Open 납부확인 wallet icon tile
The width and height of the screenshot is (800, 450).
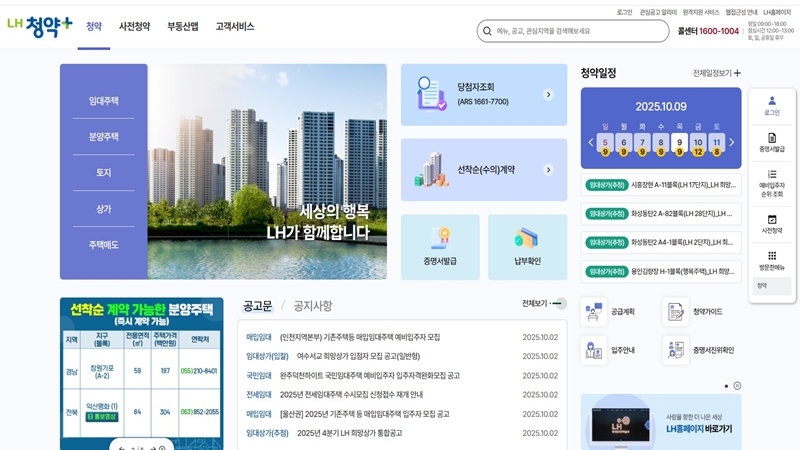[x=527, y=247]
